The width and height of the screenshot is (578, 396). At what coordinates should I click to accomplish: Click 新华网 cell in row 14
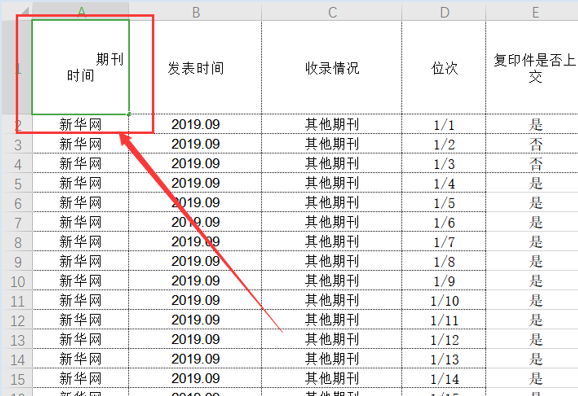point(80,359)
